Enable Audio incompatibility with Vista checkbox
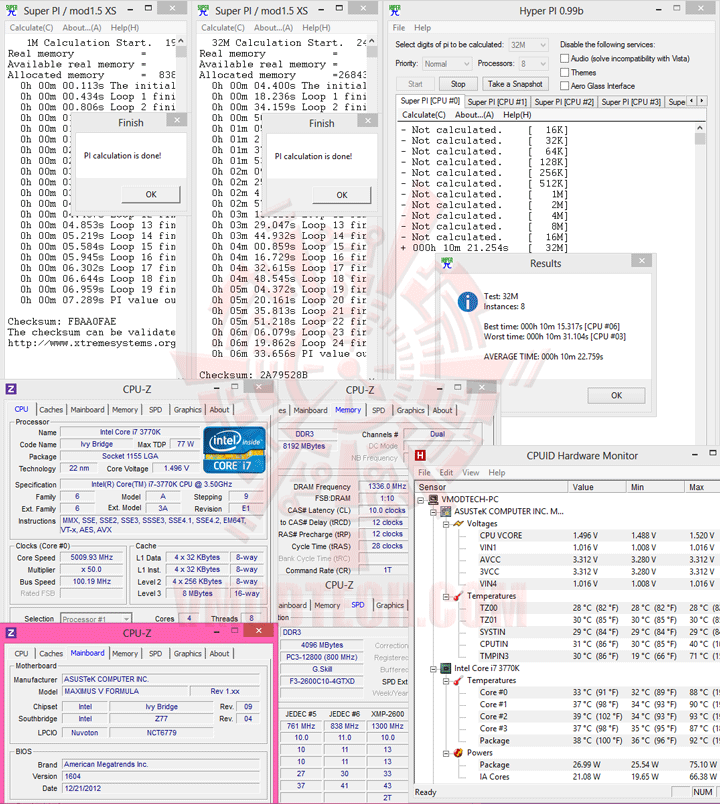This screenshot has width=720, height=804. coord(565,58)
